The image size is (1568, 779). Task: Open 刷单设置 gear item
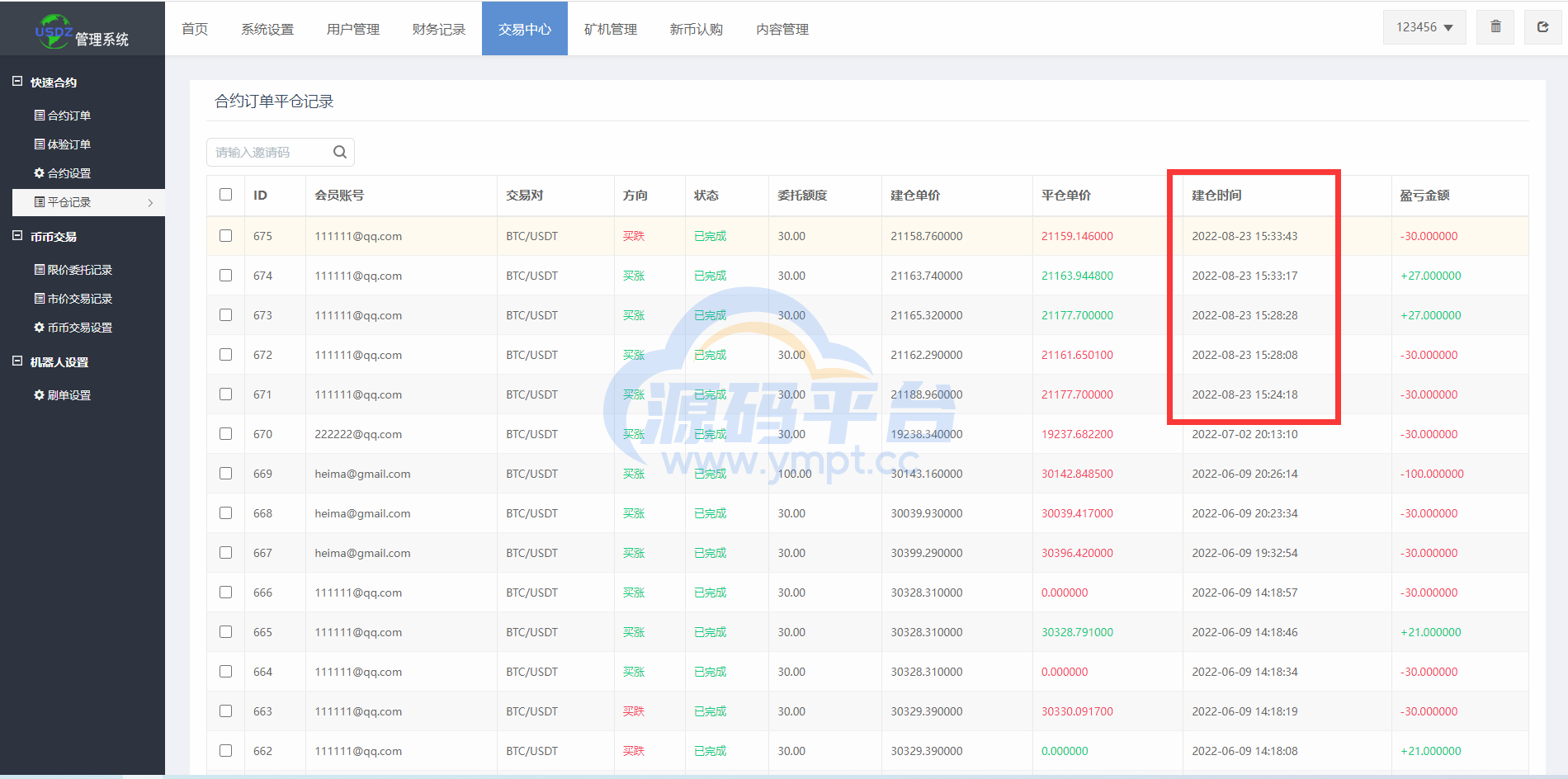pos(63,395)
